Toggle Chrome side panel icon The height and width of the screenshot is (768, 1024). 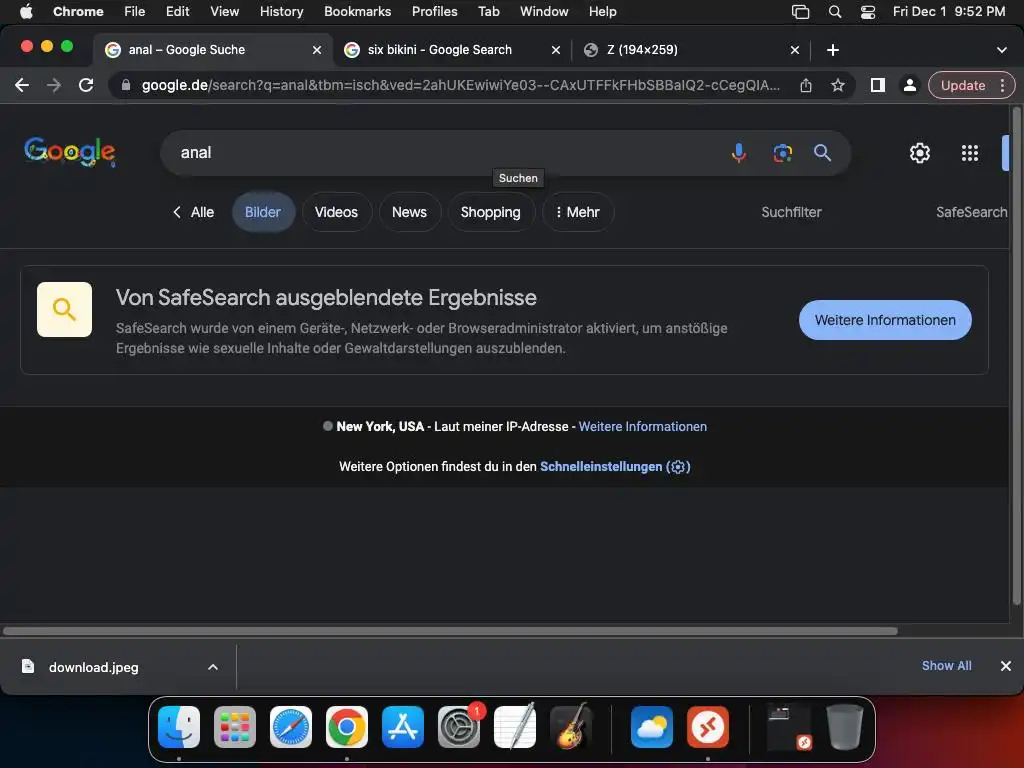[878, 86]
